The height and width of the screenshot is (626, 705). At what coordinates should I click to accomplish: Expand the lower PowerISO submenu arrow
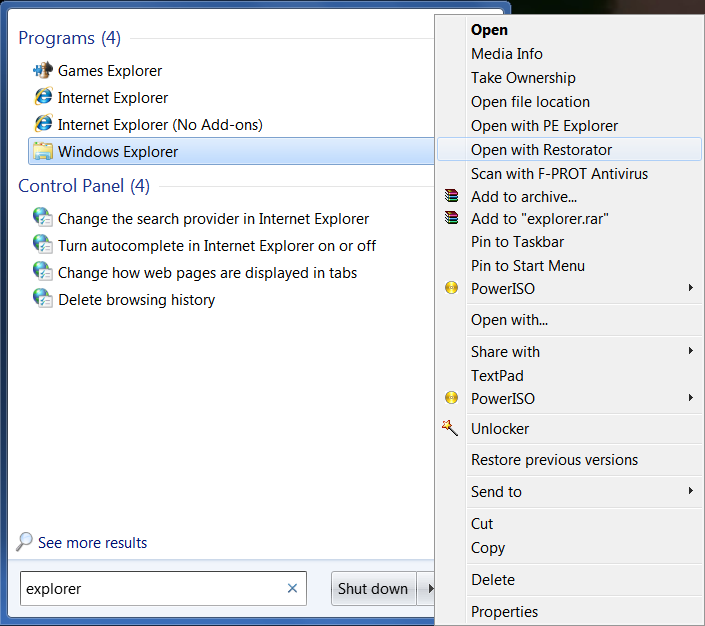click(x=691, y=398)
